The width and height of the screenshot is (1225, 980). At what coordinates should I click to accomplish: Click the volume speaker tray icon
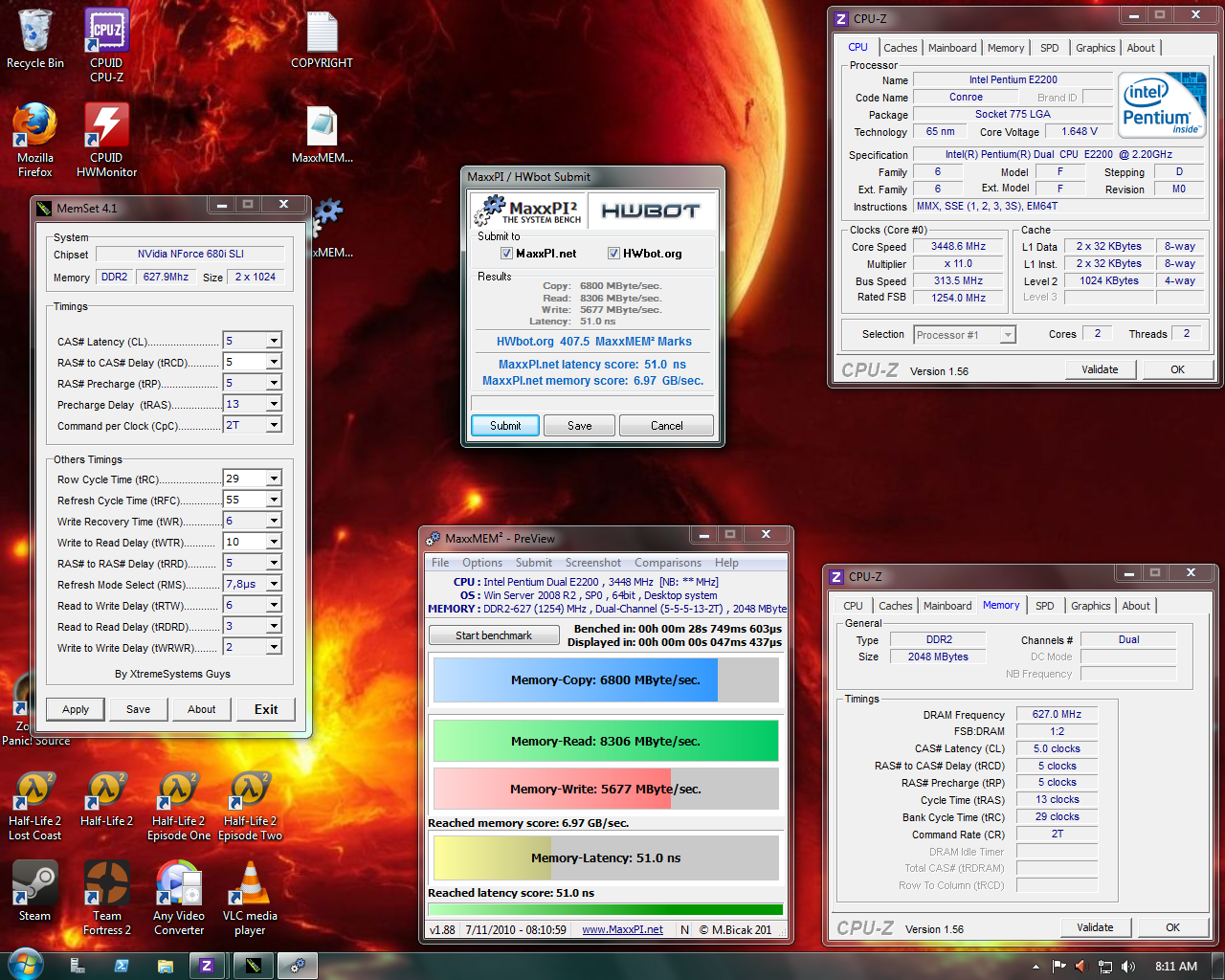(x=1128, y=967)
